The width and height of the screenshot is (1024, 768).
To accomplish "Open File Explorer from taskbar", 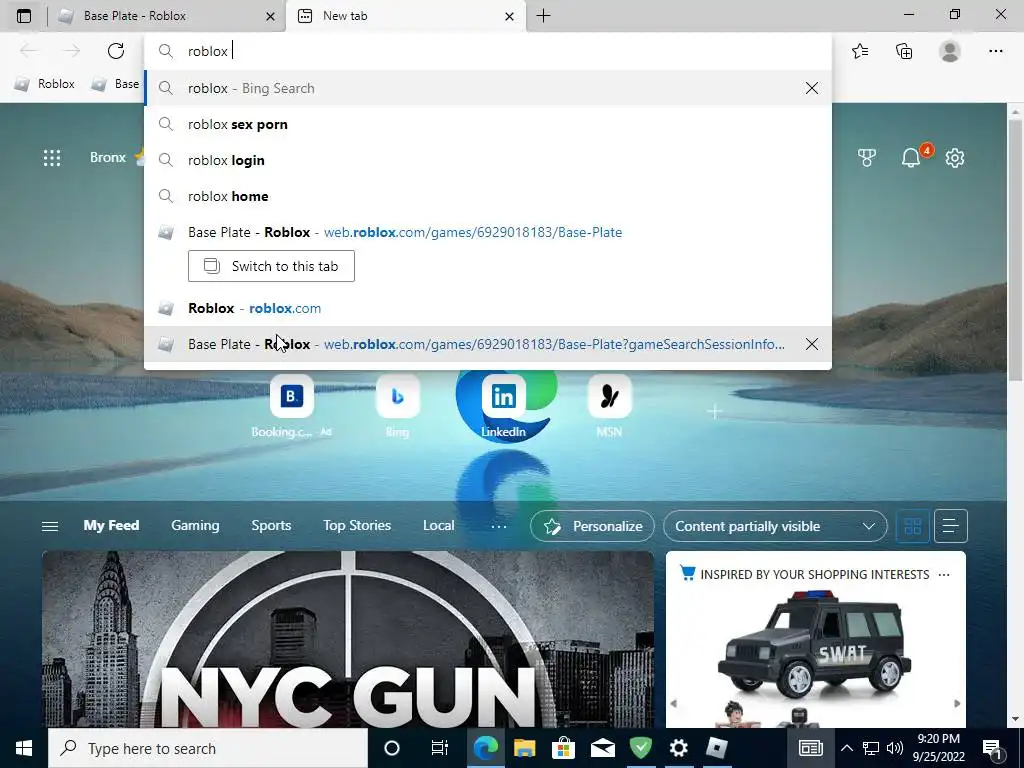I will click(524, 748).
